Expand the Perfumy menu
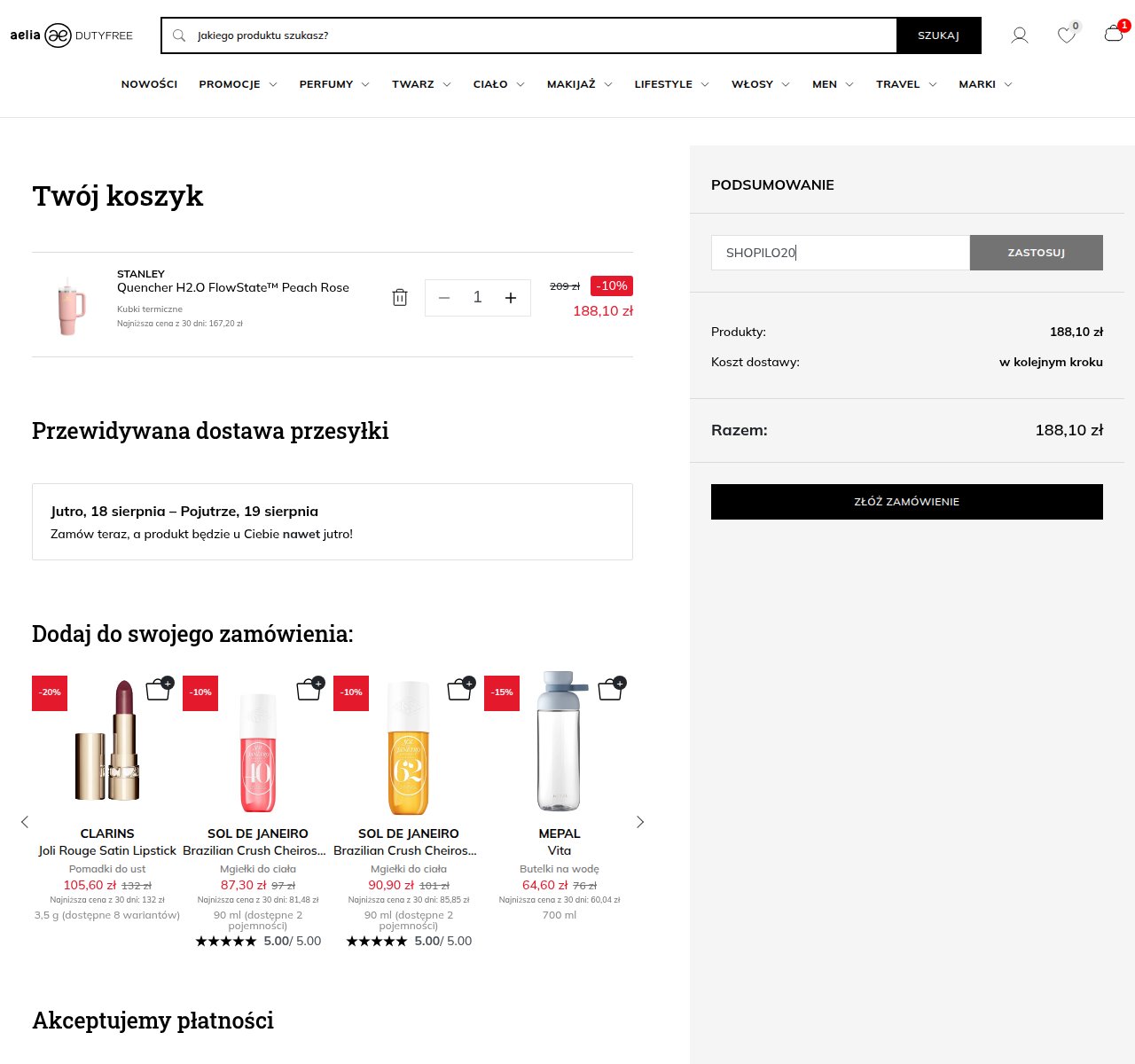Viewport: 1135px width, 1064px height. (334, 84)
